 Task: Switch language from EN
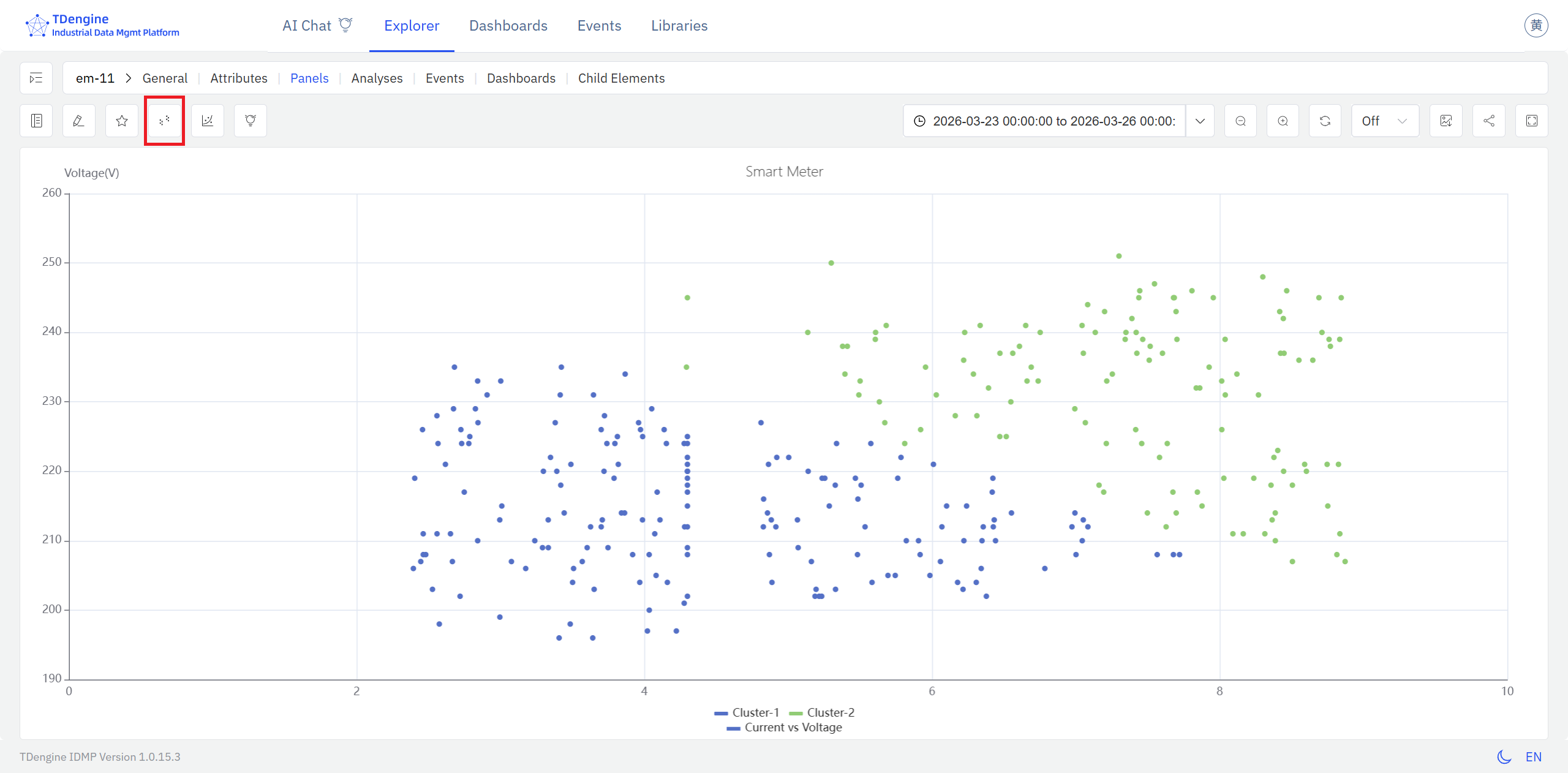tap(1534, 757)
